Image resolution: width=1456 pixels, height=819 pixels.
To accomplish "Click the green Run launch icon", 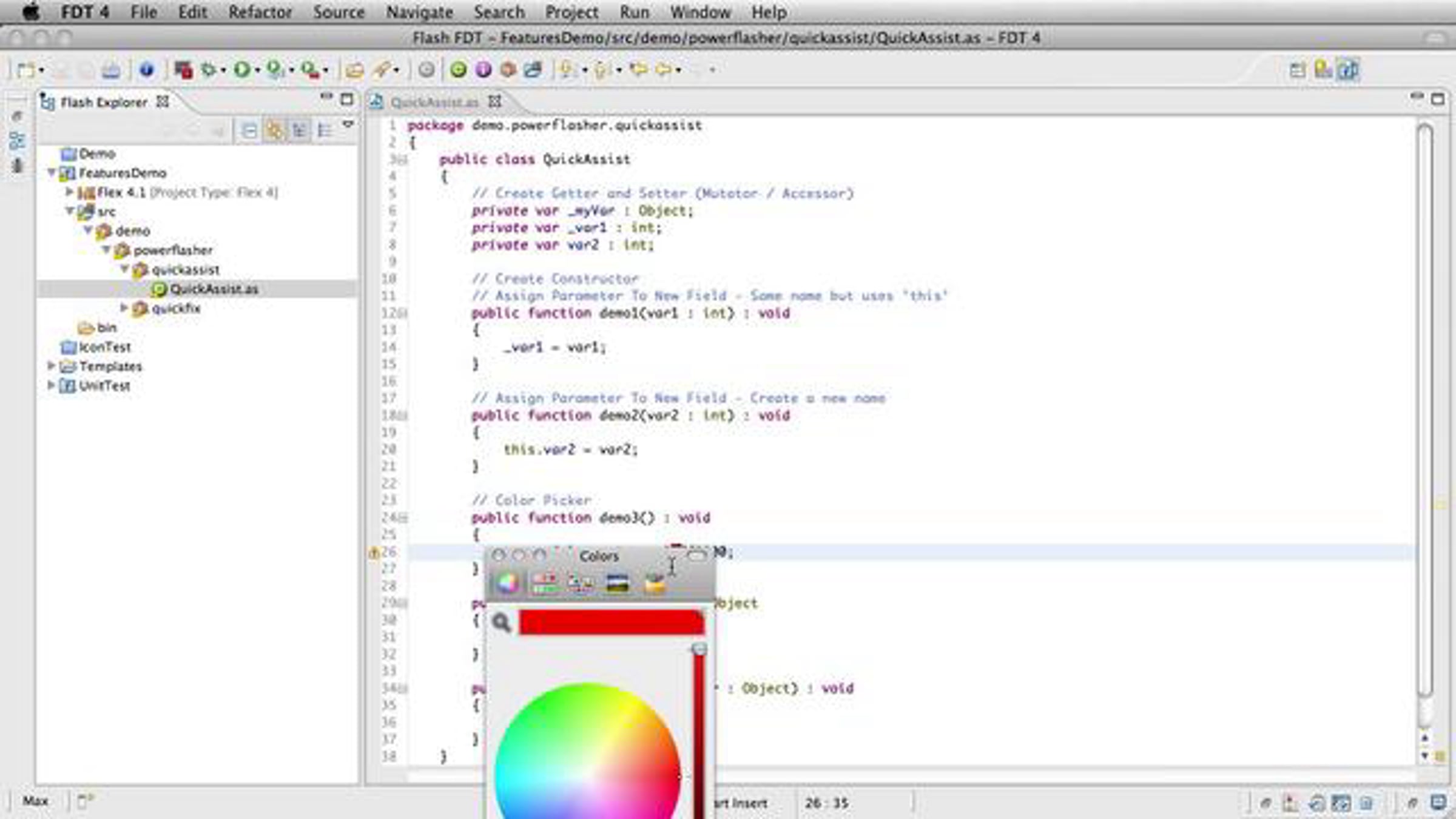I will [x=241, y=70].
